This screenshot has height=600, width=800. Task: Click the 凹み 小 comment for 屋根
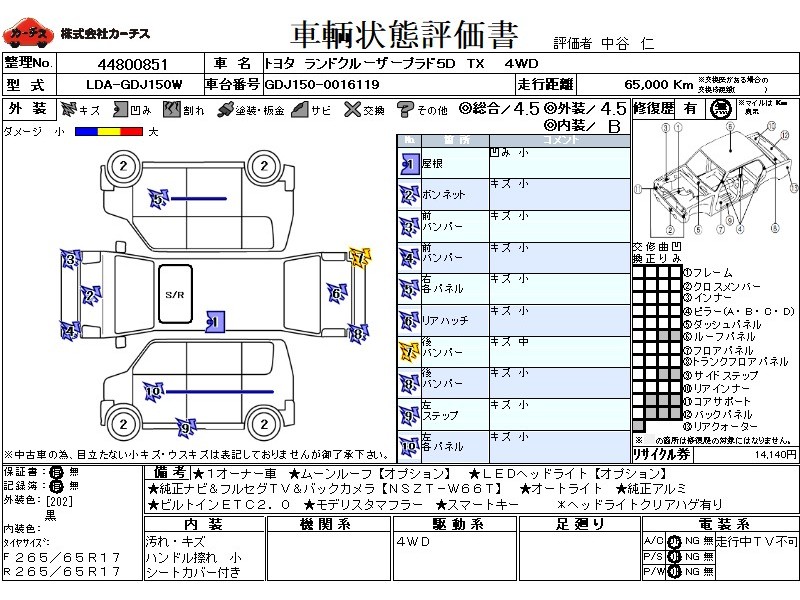[x=509, y=153]
